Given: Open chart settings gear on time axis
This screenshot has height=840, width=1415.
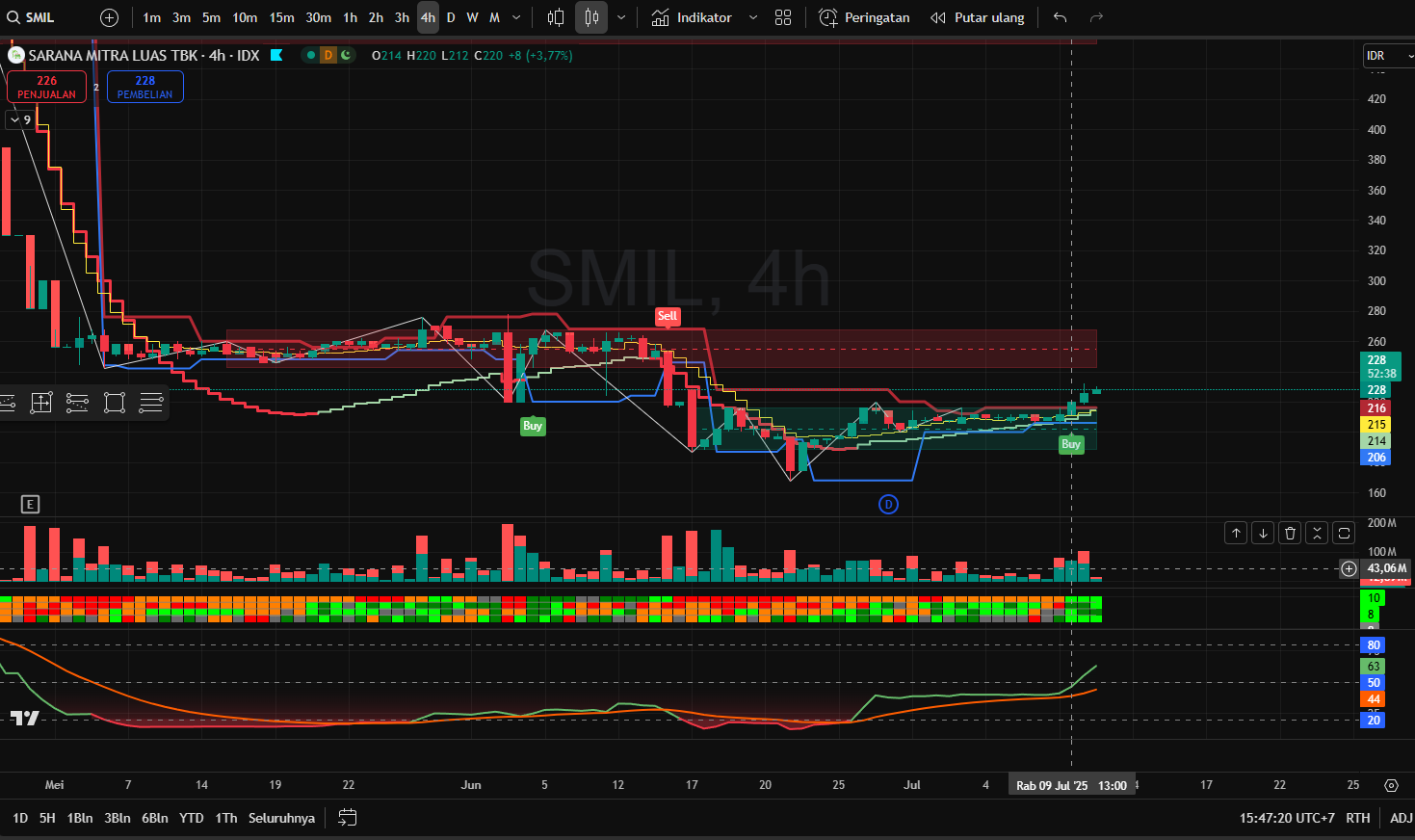Looking at the screenshot, I should point(1391,785).
